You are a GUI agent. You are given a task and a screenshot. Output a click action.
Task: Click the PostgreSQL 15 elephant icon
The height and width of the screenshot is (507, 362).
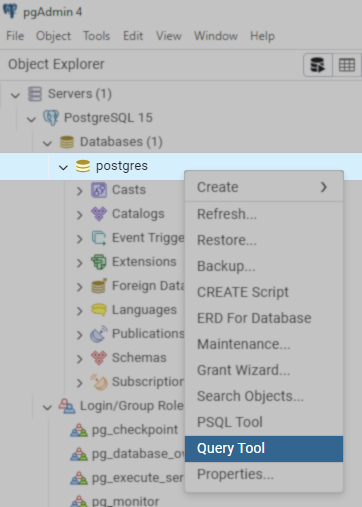pyautogui.click(x=51, y=118)
